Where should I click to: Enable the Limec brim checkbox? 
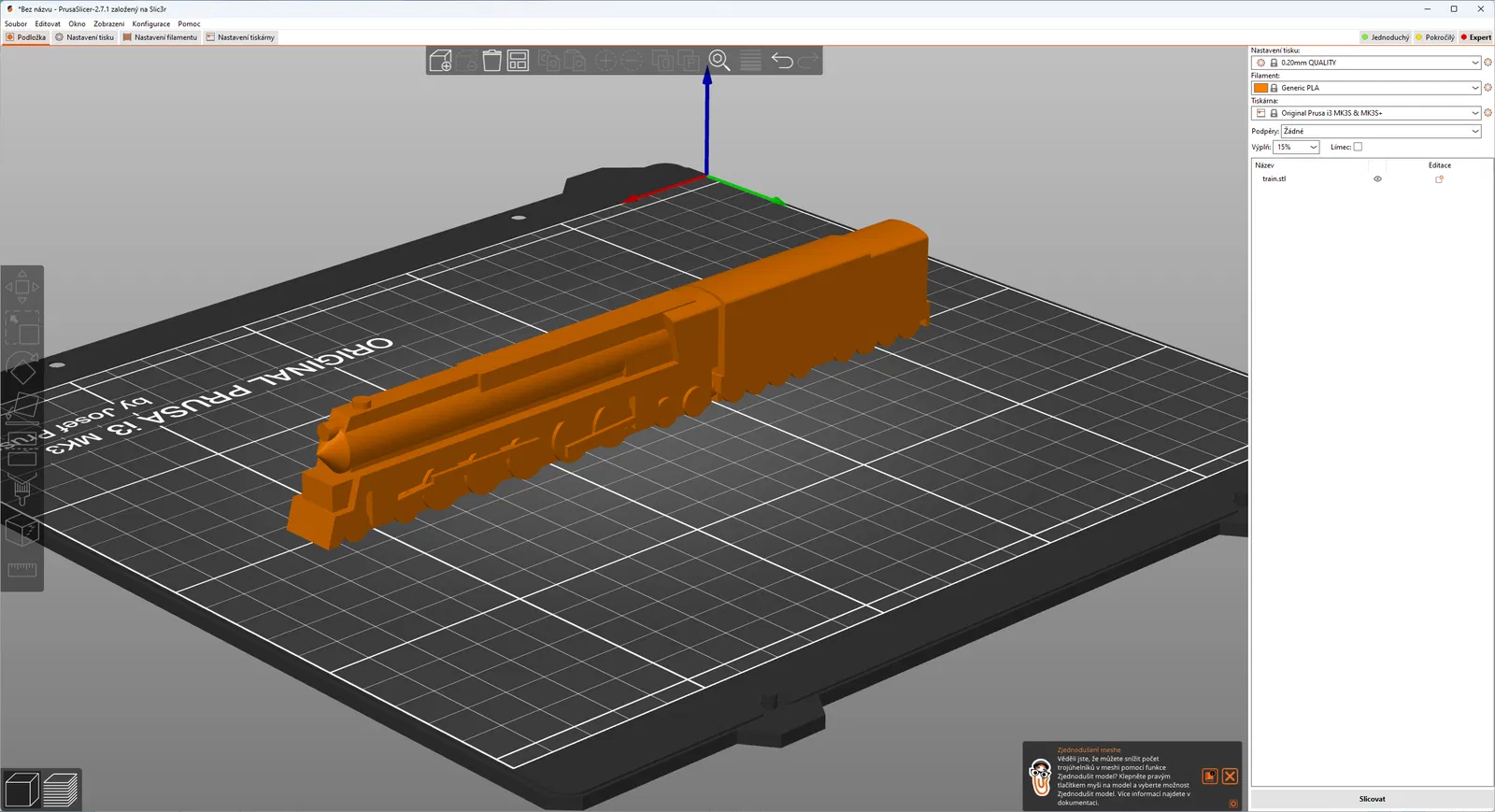point(1358,147)
